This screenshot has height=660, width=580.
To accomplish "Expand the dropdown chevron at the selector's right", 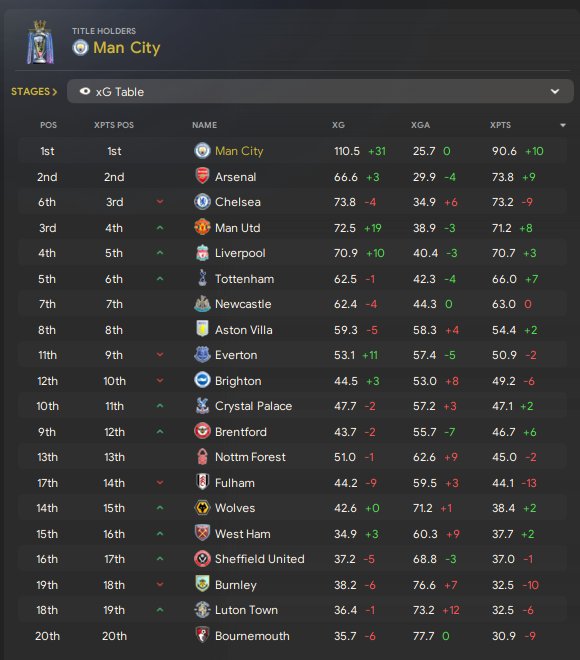I will [x=555, y=91].
